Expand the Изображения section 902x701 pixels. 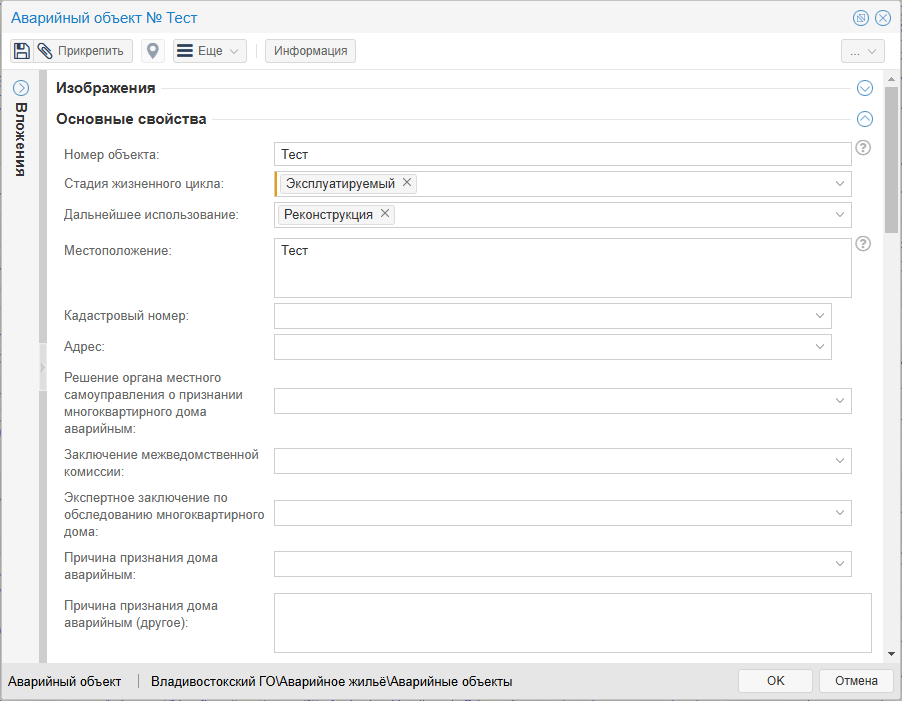click(865, 88)
